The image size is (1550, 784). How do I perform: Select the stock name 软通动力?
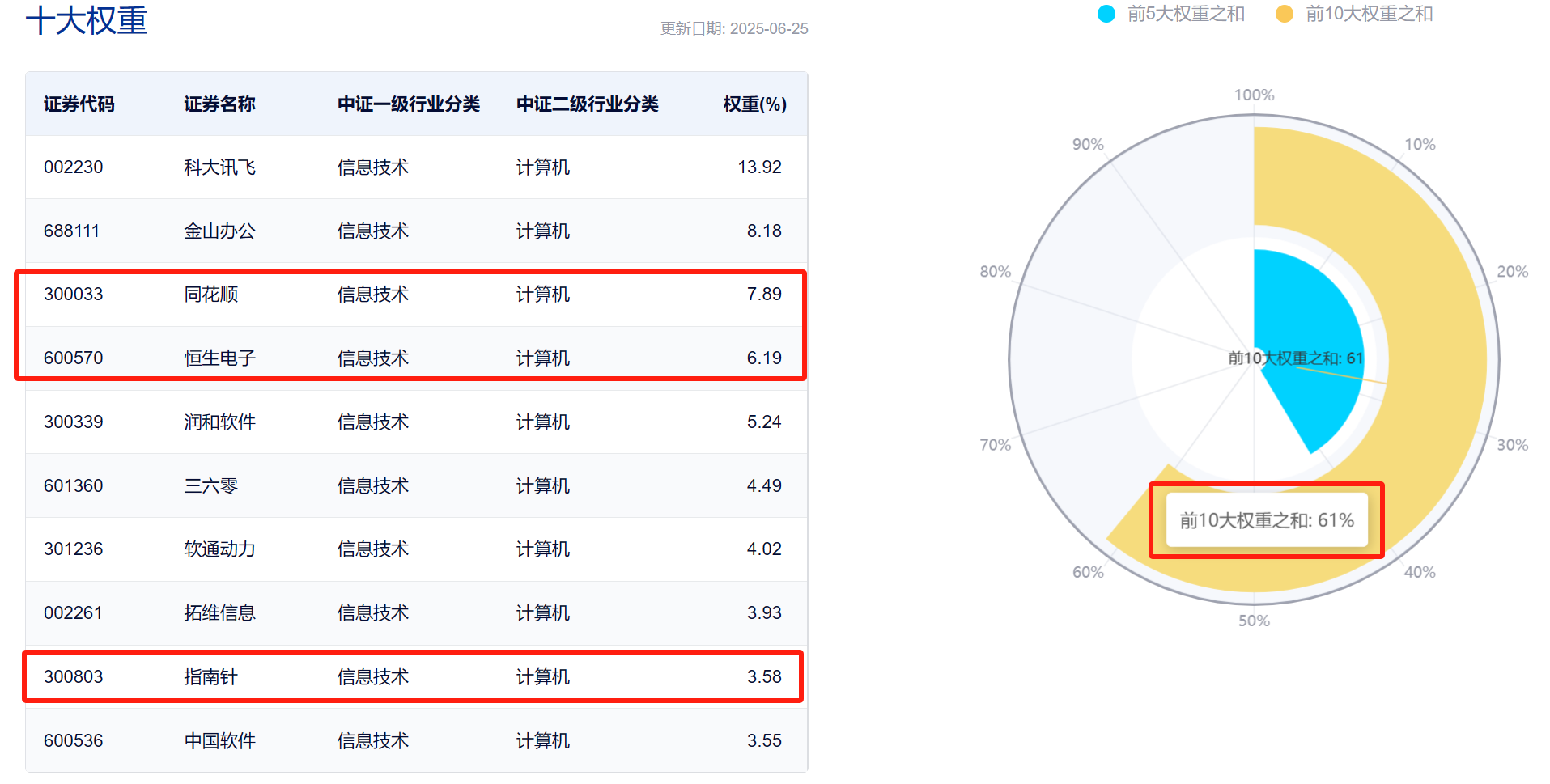(219, 549)
